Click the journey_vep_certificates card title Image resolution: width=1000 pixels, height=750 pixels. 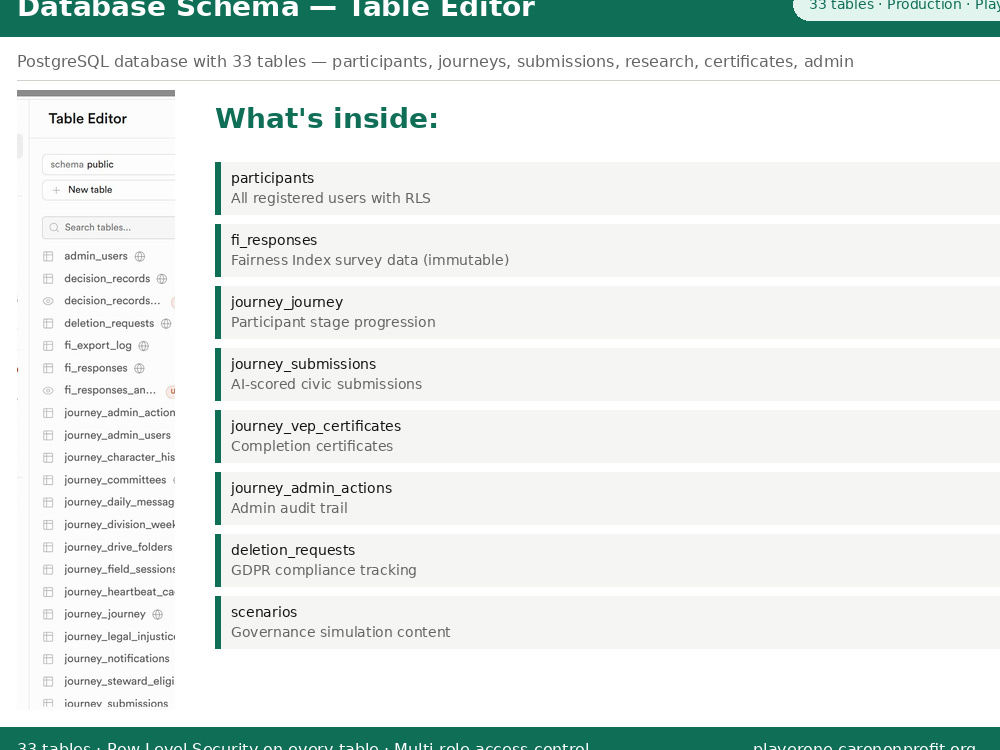click(x=316, y=426)
